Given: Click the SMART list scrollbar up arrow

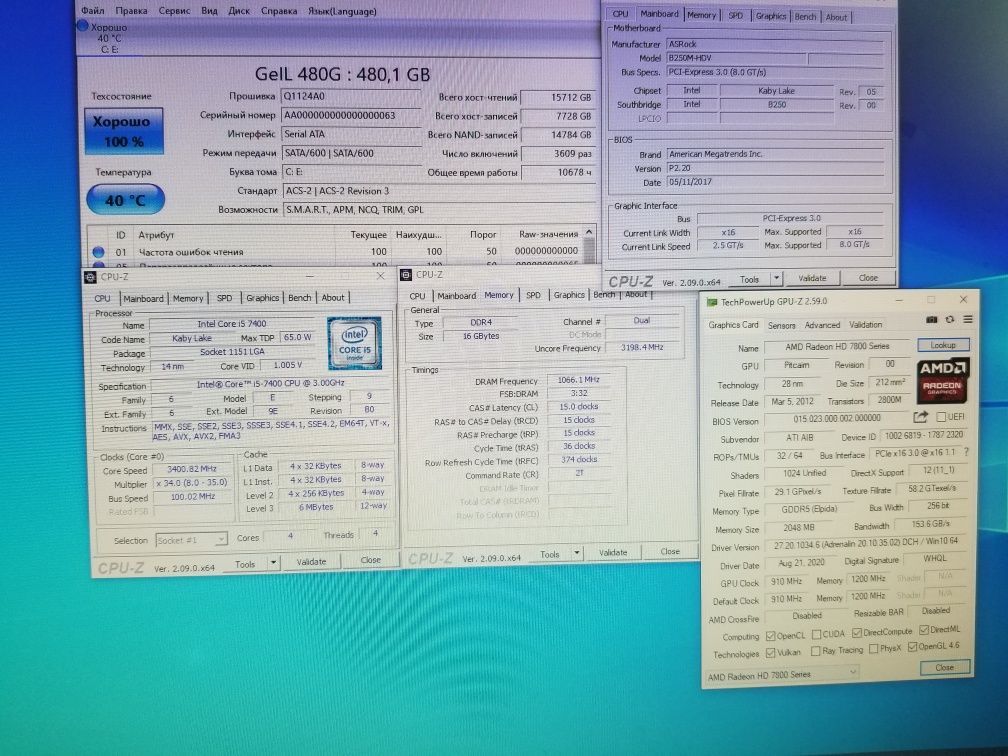Looking at the screenshot, I should (x=589, y=233).
